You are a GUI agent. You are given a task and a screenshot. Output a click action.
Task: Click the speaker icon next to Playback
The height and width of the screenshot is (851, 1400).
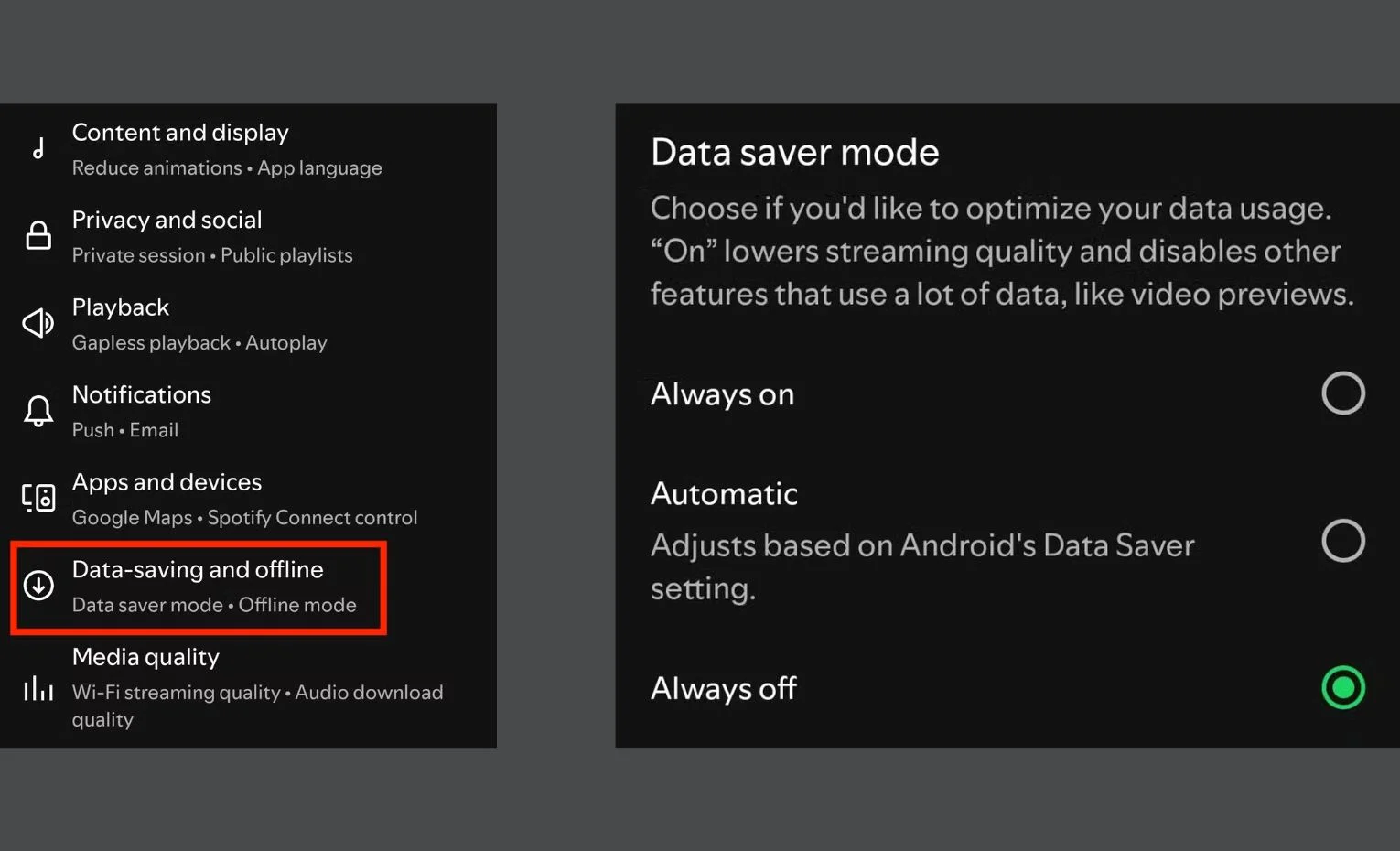coord(38,323)
